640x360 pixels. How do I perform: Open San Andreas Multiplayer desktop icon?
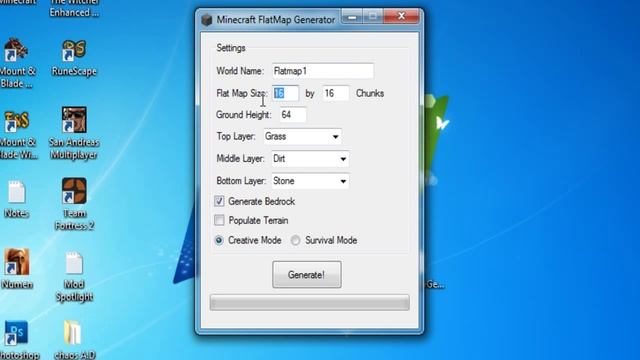coord(74,133)
